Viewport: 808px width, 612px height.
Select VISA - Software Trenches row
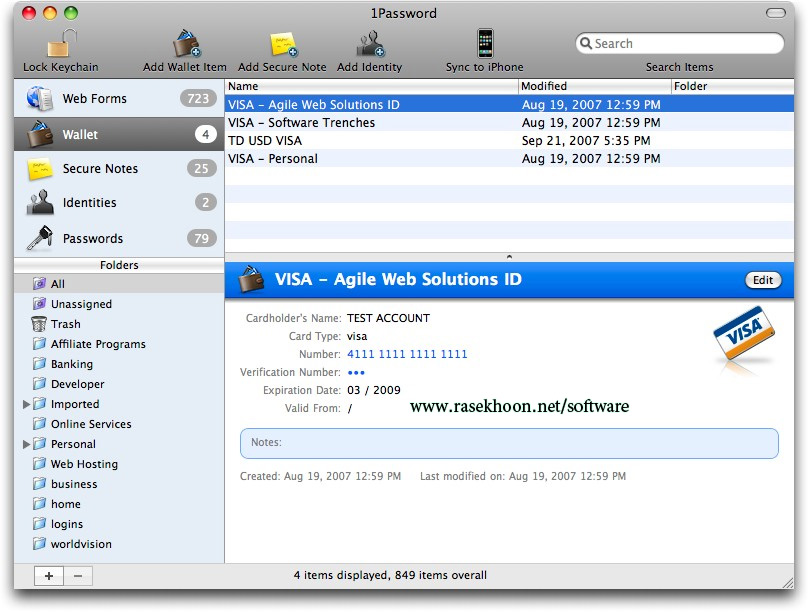[509, 123]
